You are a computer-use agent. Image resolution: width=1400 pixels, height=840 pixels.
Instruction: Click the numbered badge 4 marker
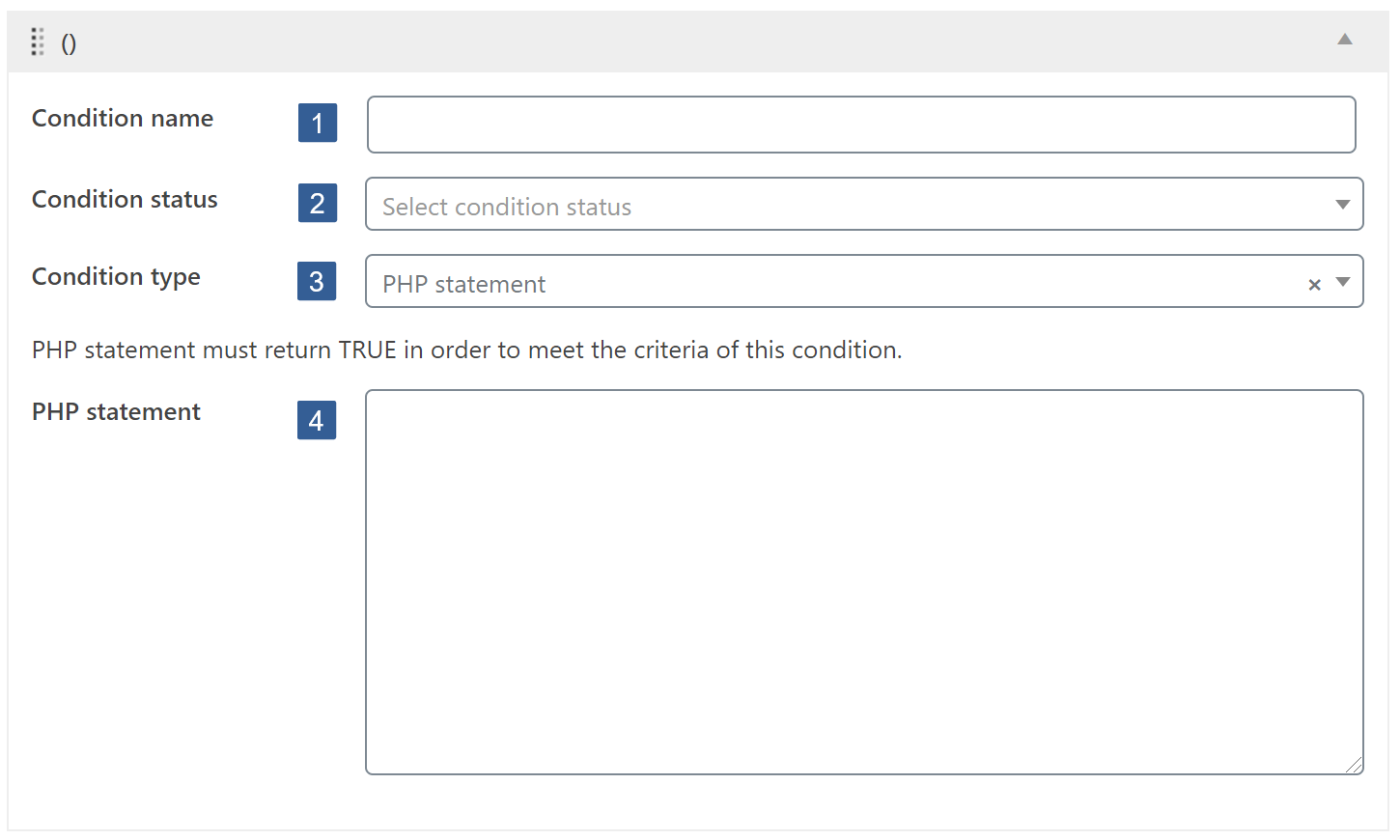point(318,420)
